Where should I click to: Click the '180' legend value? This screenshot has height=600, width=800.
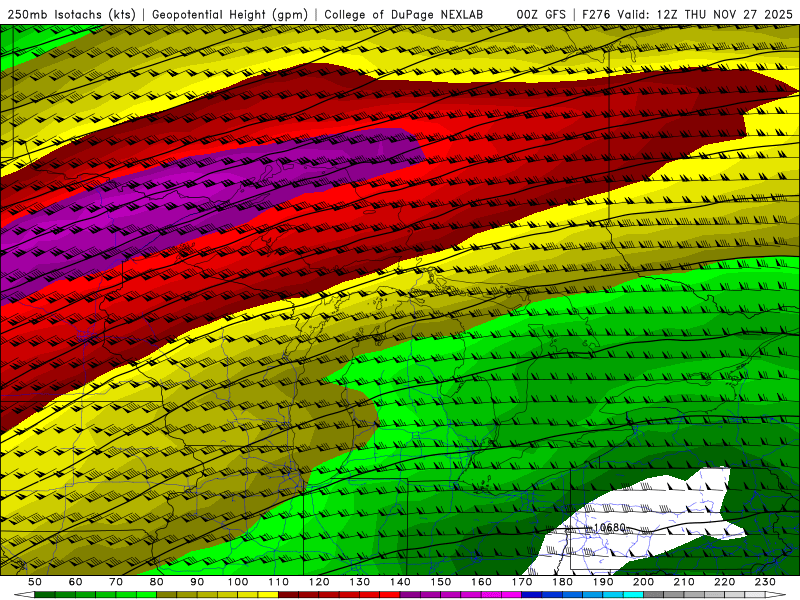pyautogui.click(x=562, y=582)
